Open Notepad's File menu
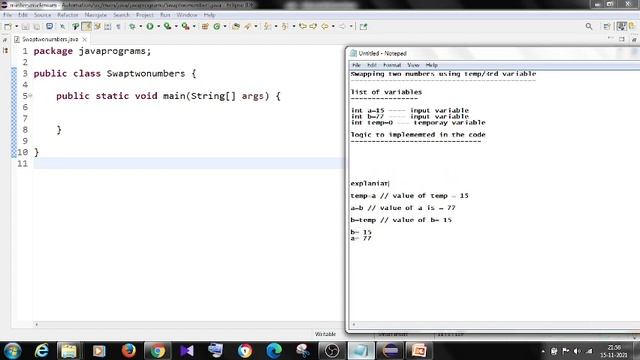This screenshot has height=360, width=640. [356, 65]
